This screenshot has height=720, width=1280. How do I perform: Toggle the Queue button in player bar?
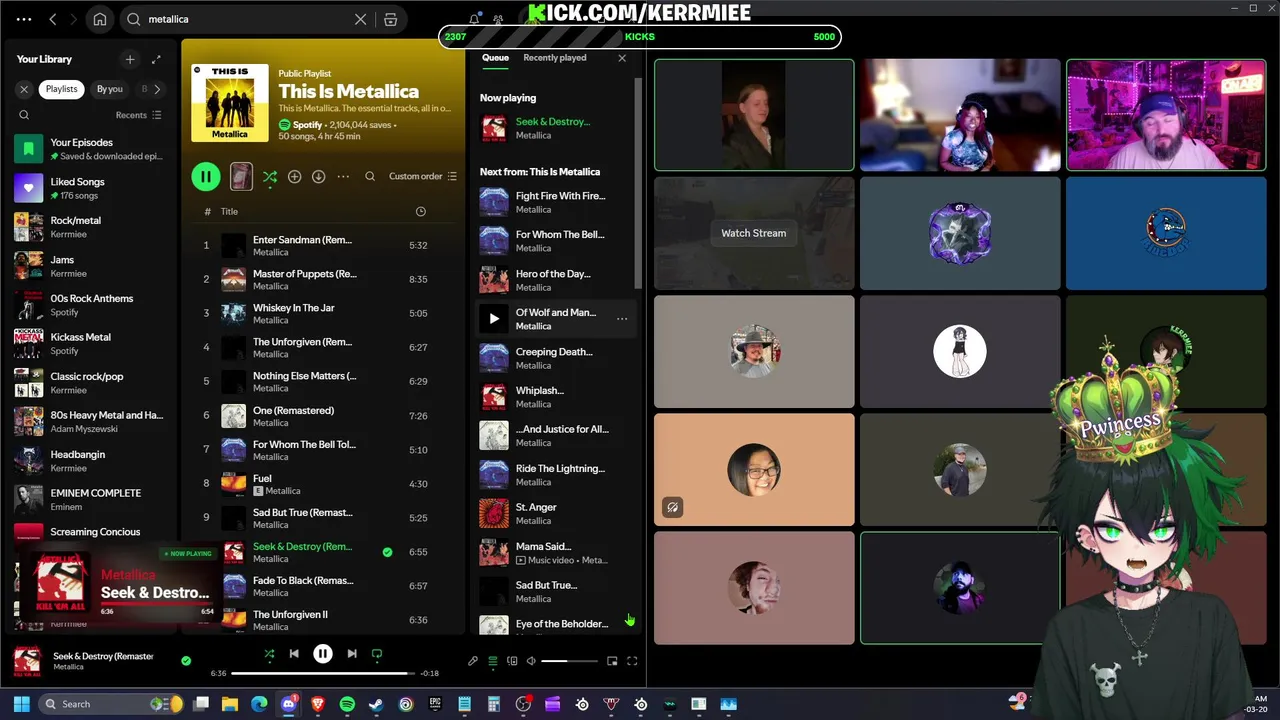coord(493,661)
